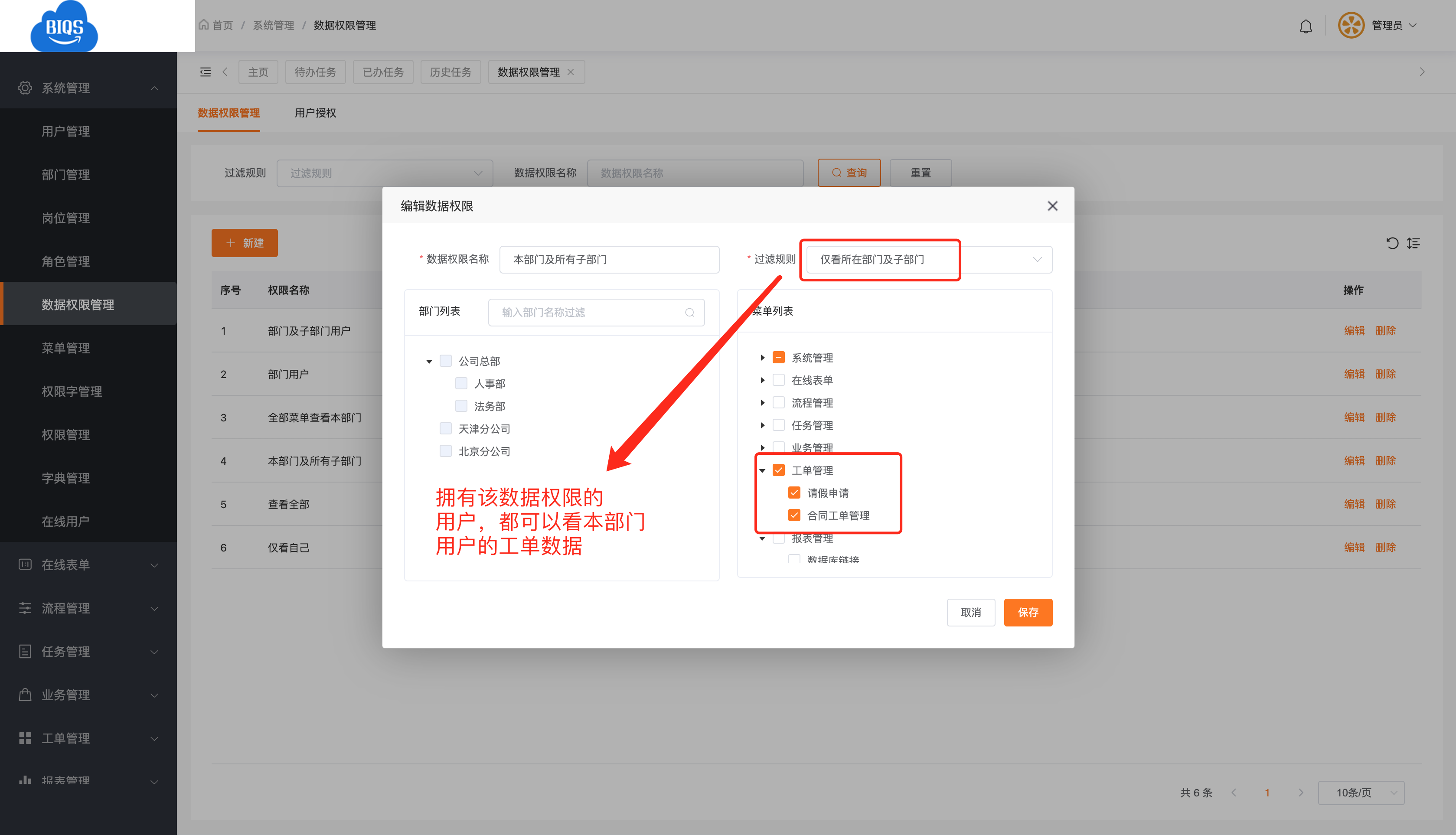Click the 任务管理 sidebar icon

[25, 652]
